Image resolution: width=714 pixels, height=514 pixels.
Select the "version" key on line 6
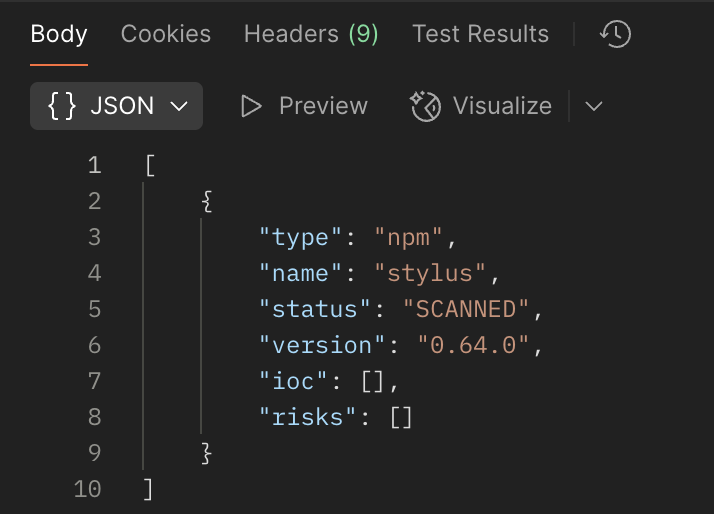click(x=321, y=345)
